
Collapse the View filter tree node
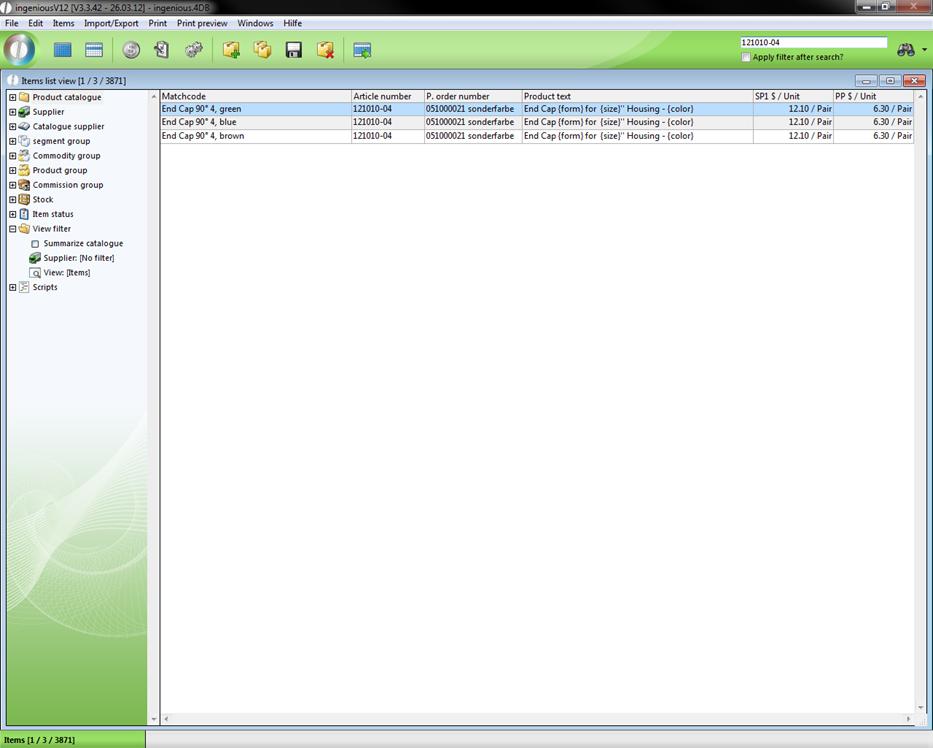(12, 229)
